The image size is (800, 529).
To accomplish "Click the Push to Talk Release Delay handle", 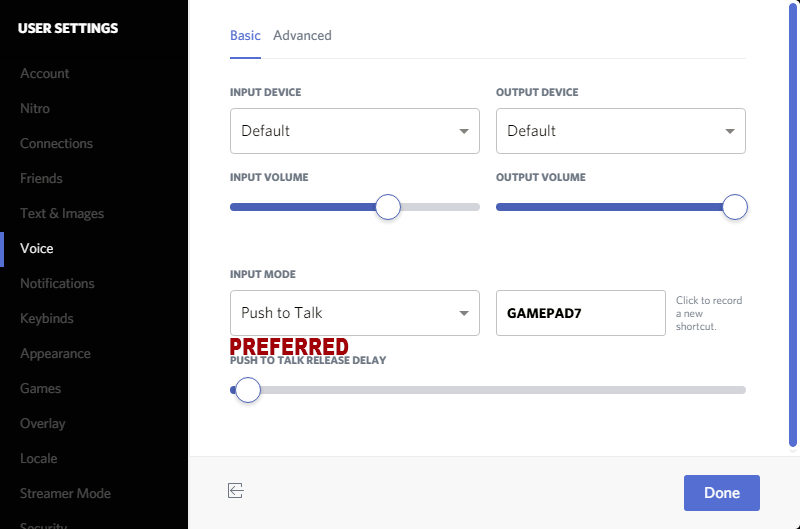I will (x=247, y=389).
